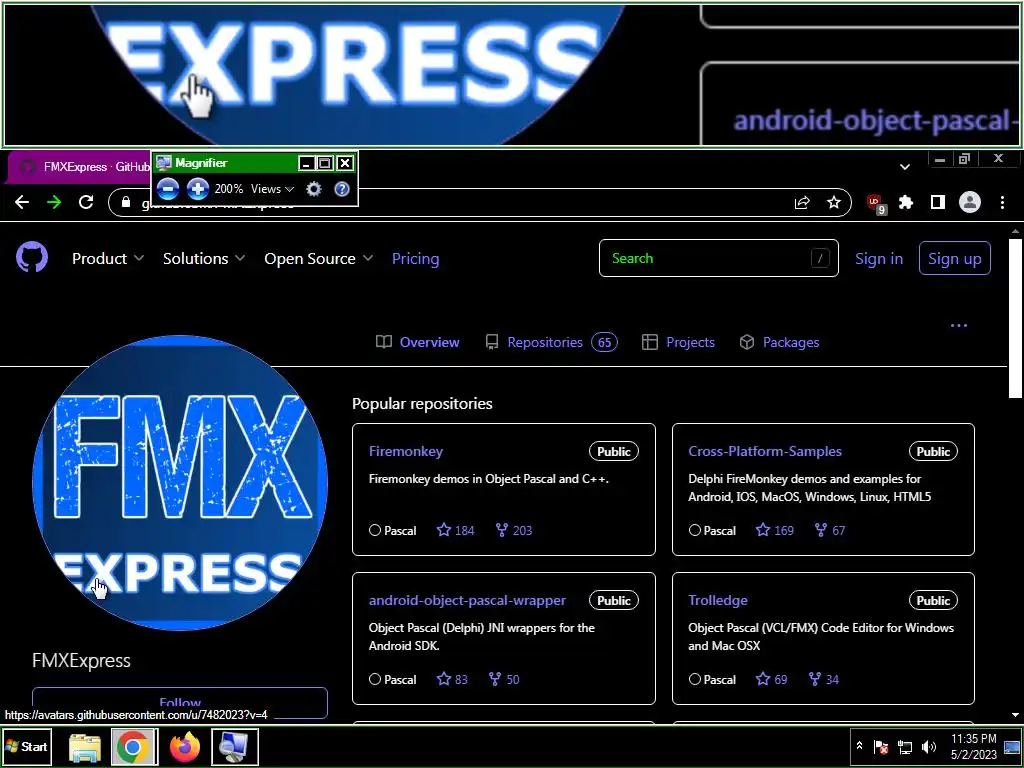Open Trolledge repository
Image resolution: width=1024 pixels, height=768 pixels.
click(718, 600)
